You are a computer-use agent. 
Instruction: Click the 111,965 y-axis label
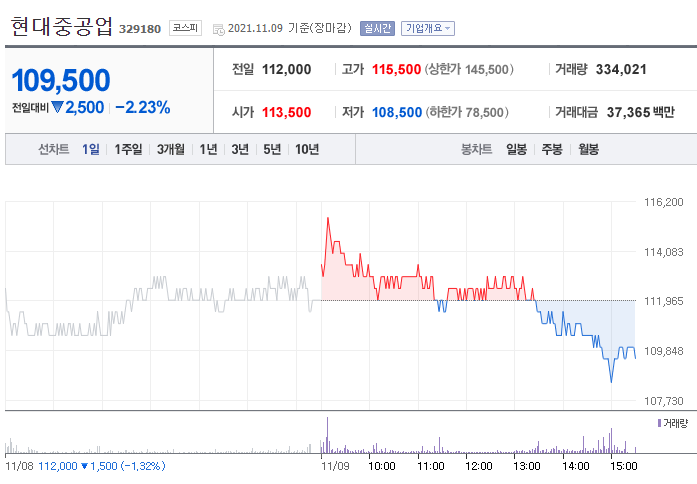[664, 301]
